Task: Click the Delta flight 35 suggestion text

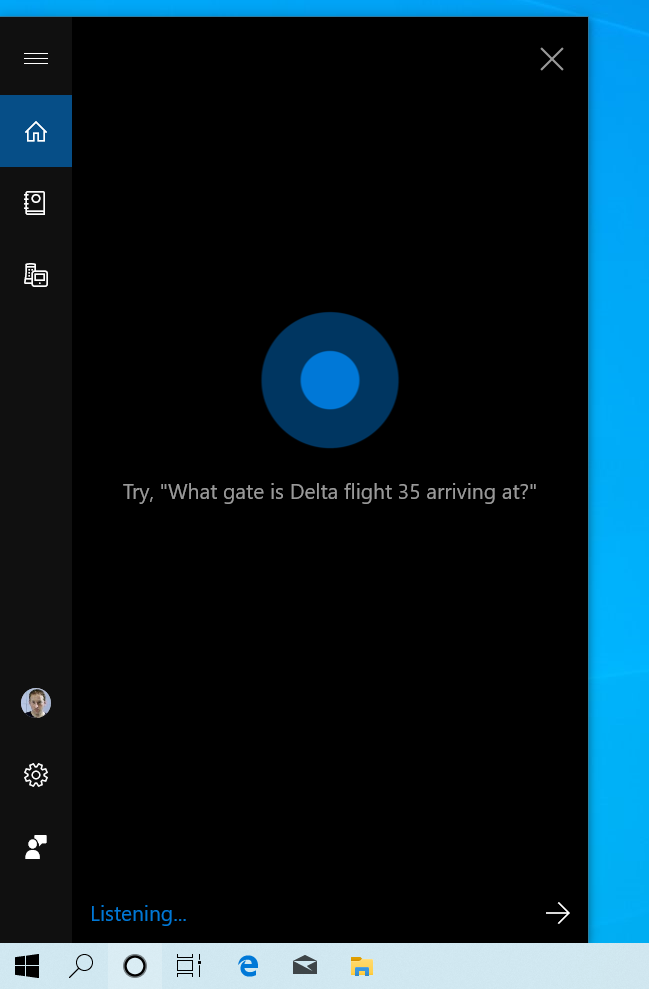Action: pos(330,492)
